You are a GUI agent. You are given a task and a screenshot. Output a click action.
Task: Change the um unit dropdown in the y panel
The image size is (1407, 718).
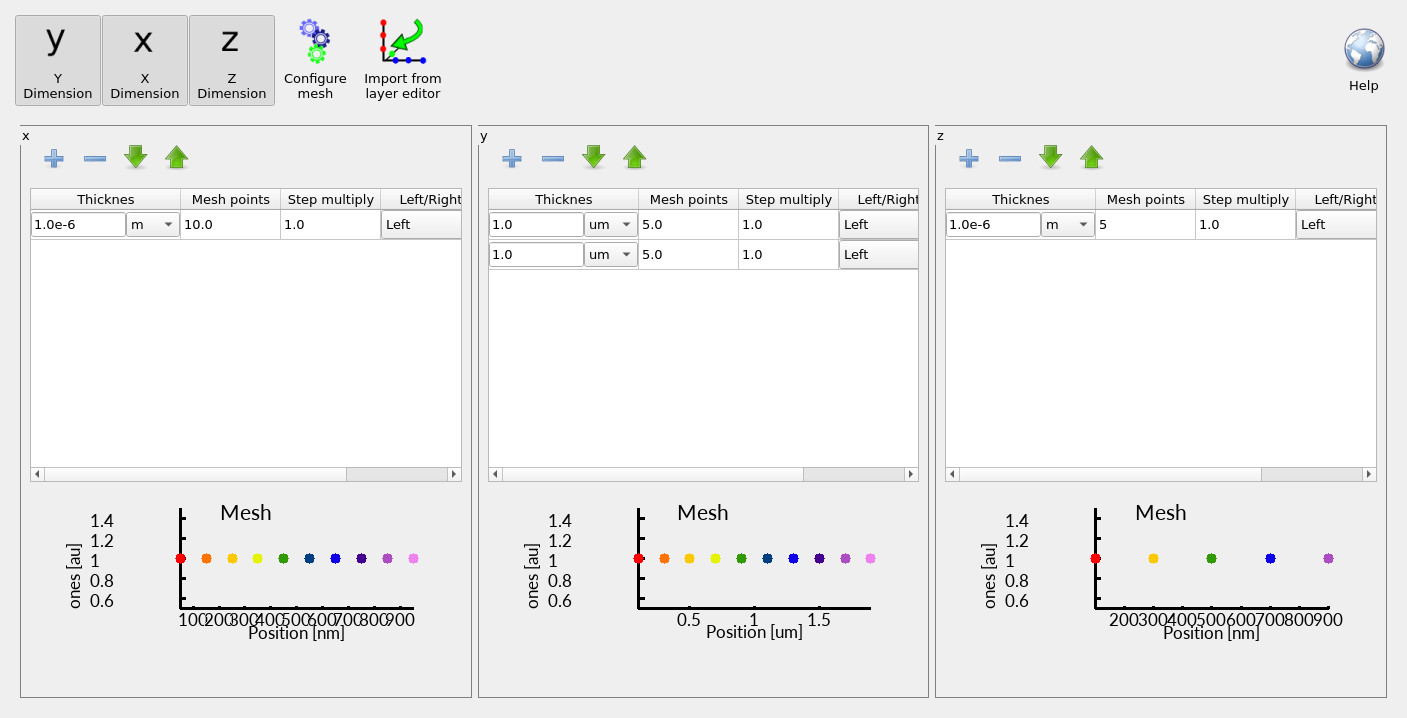(610, 224)
